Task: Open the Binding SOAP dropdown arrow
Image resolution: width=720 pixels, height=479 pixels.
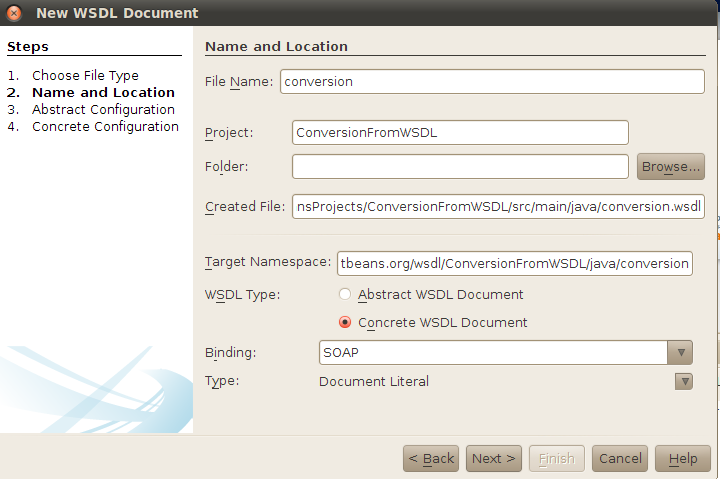Action: click(680, 352)
